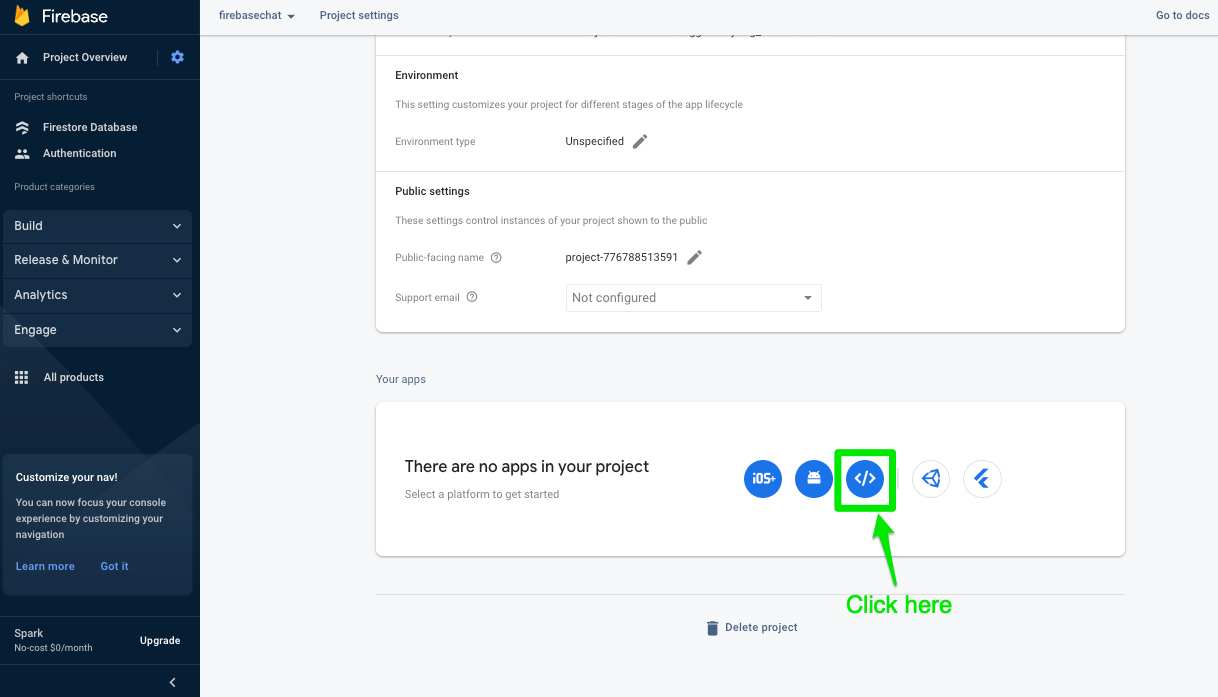
Task: Open help for Public-facing name
Action: [496, 257]
